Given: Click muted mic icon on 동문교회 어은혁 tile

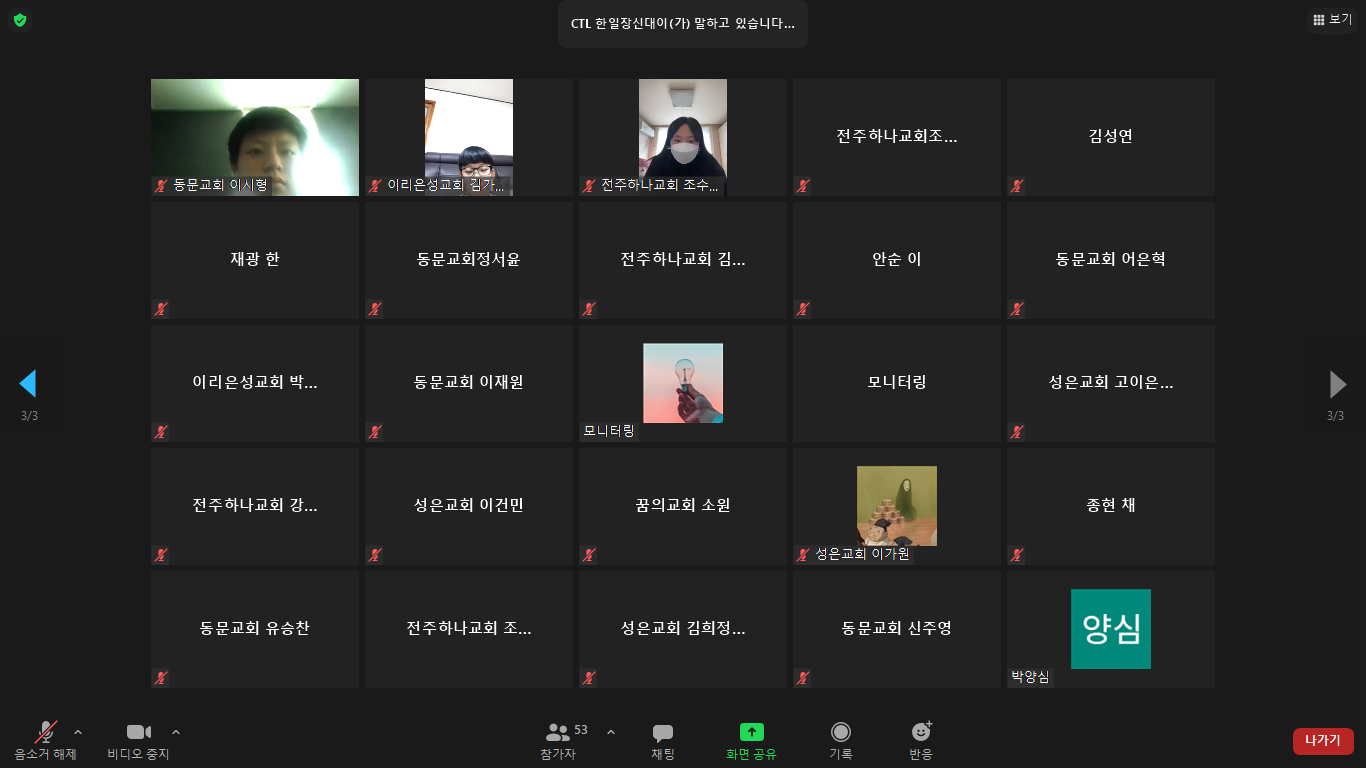Looking at the screenshot, I should pyautogui.click(x=1017, y=309).
